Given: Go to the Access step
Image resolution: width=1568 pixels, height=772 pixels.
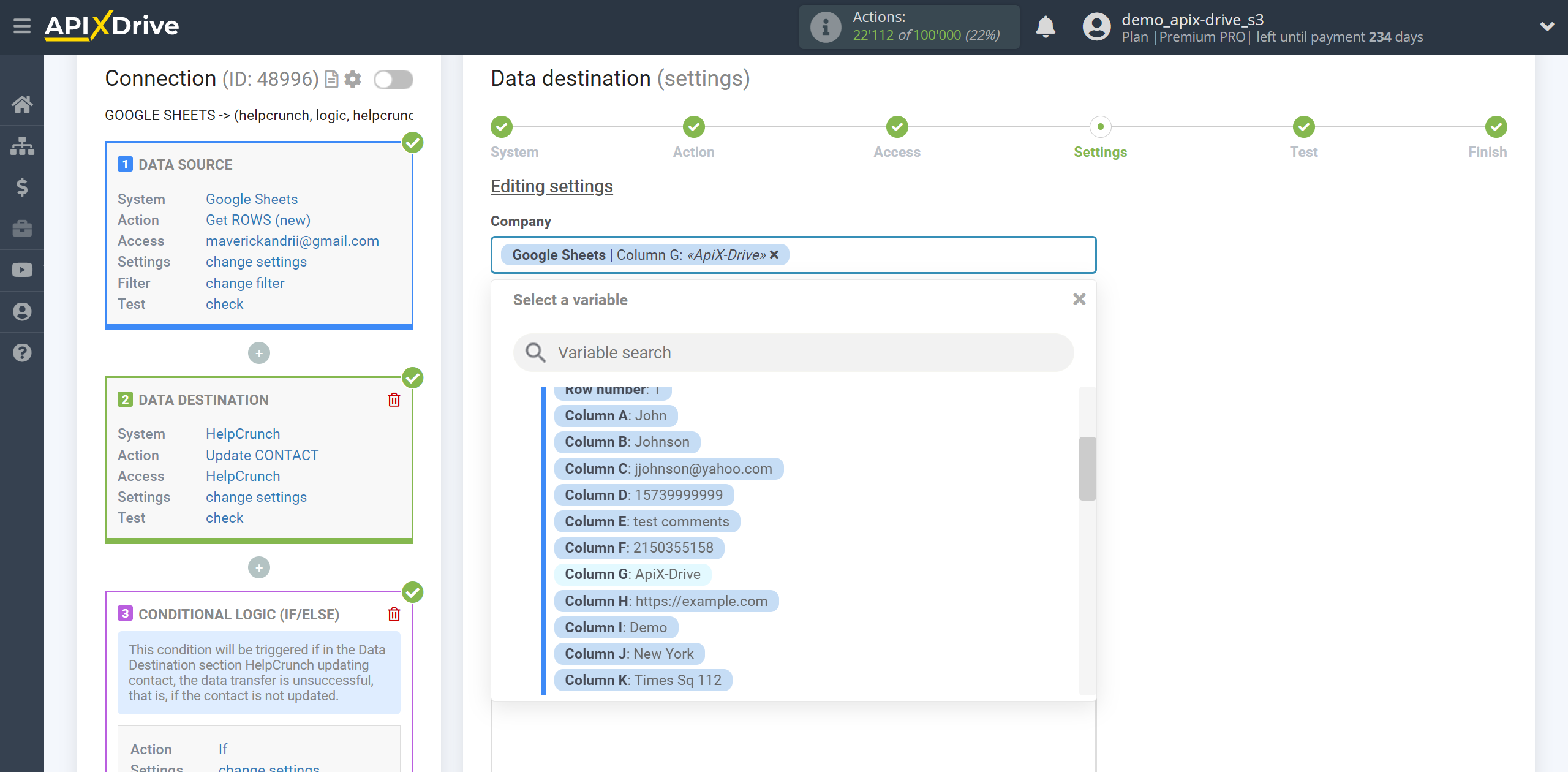Looking at the screenshot, I should click(897, 127).
